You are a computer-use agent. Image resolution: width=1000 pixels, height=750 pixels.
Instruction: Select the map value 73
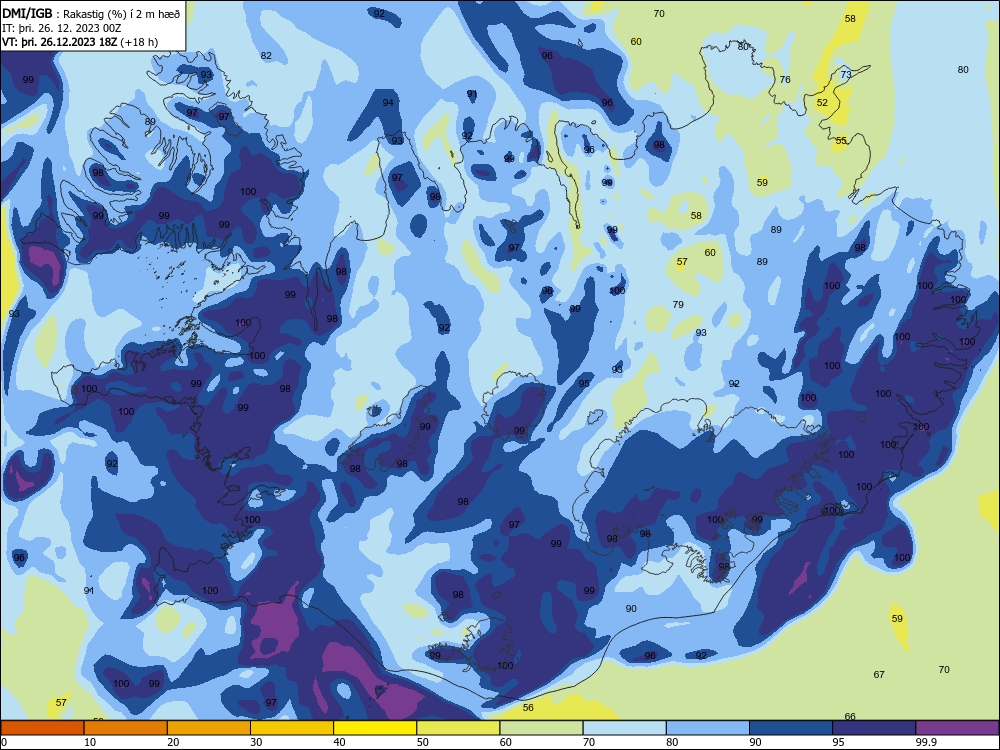point(846,75)
